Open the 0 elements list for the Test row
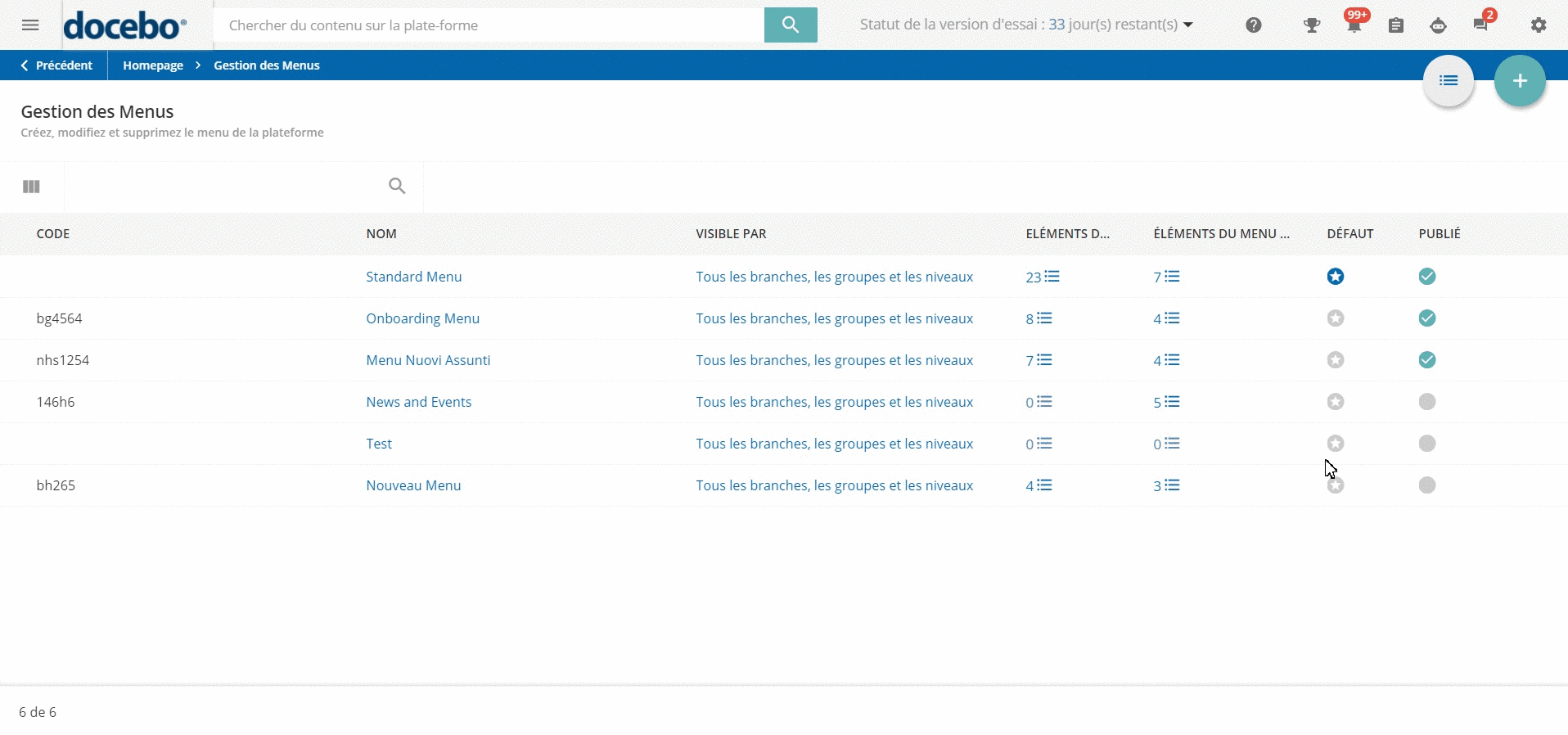This screenshot has width=1568, height=735. point(1039,444)
